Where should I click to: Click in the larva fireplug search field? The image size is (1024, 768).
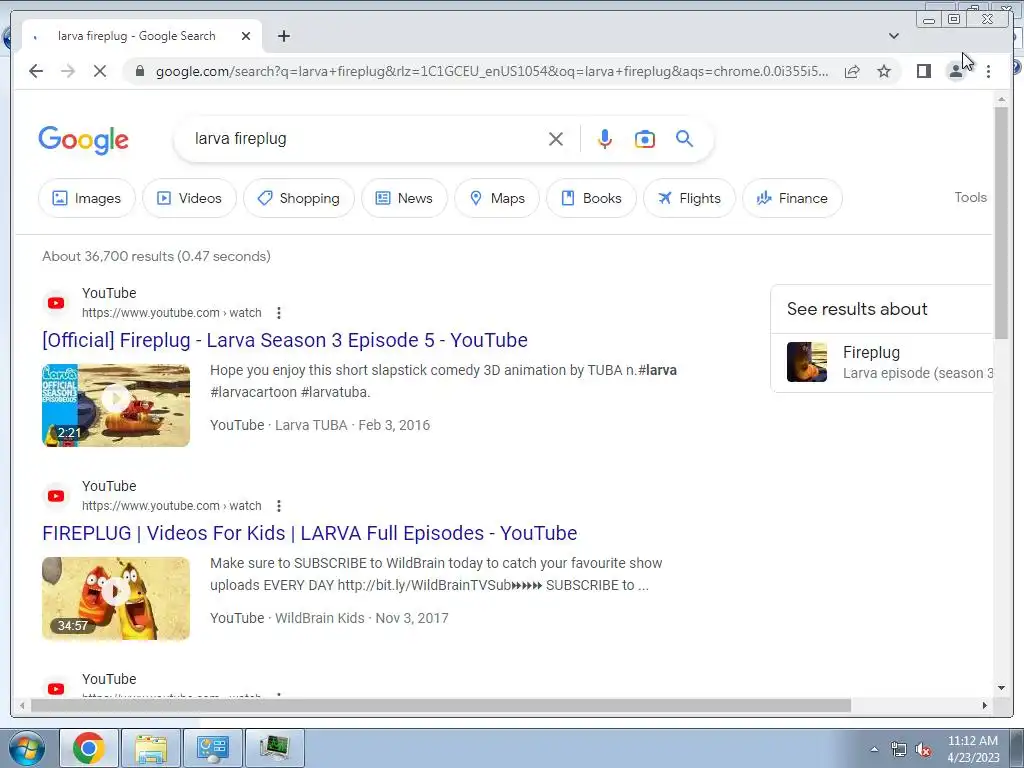366,138
